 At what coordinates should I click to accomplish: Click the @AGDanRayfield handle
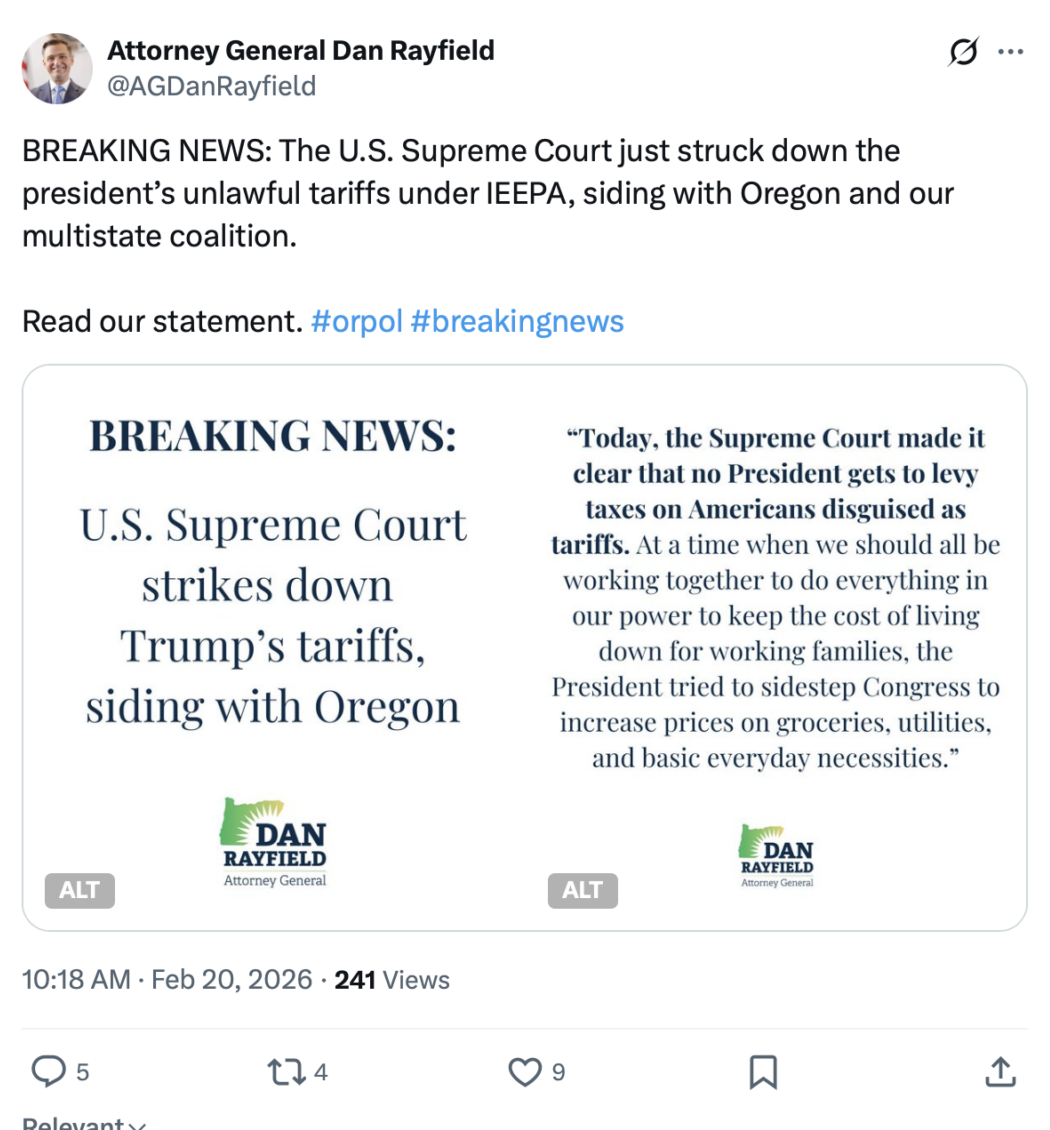[x=211, y=87]
